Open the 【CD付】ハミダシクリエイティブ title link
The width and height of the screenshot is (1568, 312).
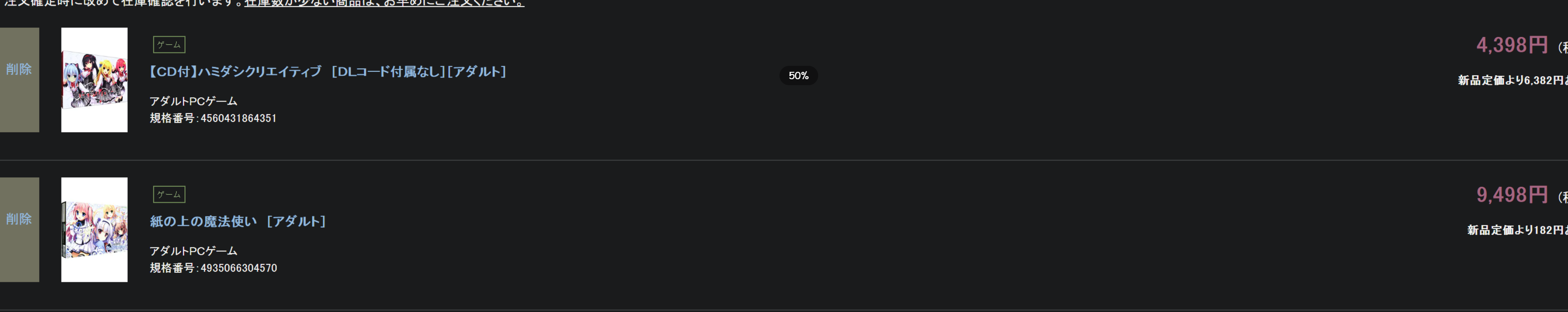pyautogui.click(x=328, y=72)
